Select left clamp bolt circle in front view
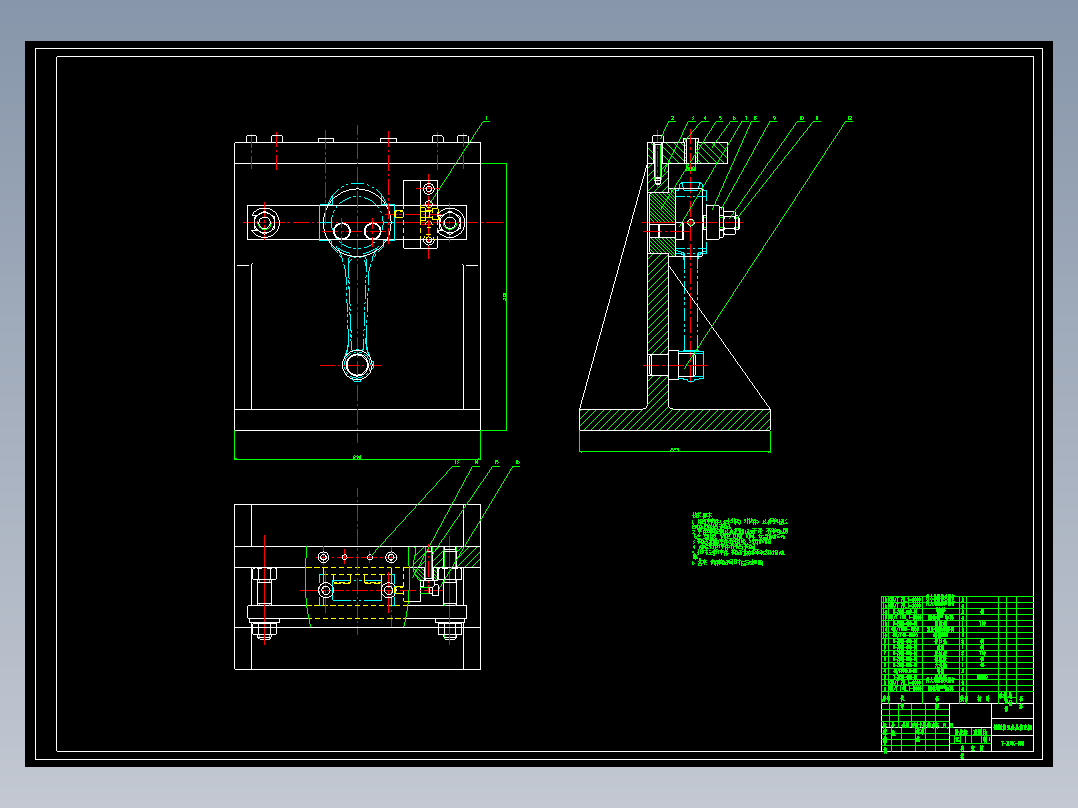The width and height of the screenshot is (1078, 808). click(x=264, y=223)
